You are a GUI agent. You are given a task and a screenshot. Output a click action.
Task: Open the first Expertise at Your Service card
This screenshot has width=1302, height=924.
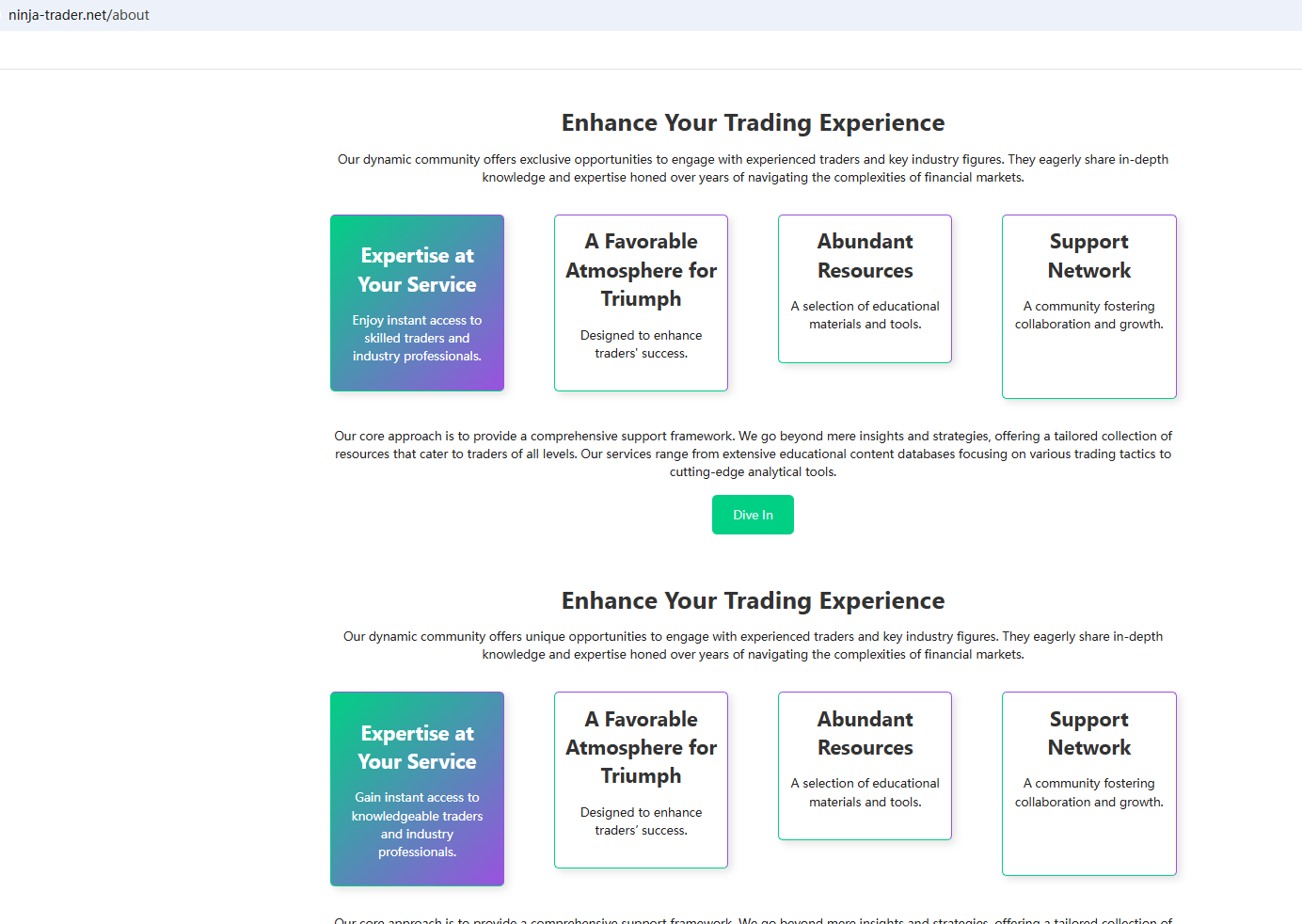coord(417,303)
